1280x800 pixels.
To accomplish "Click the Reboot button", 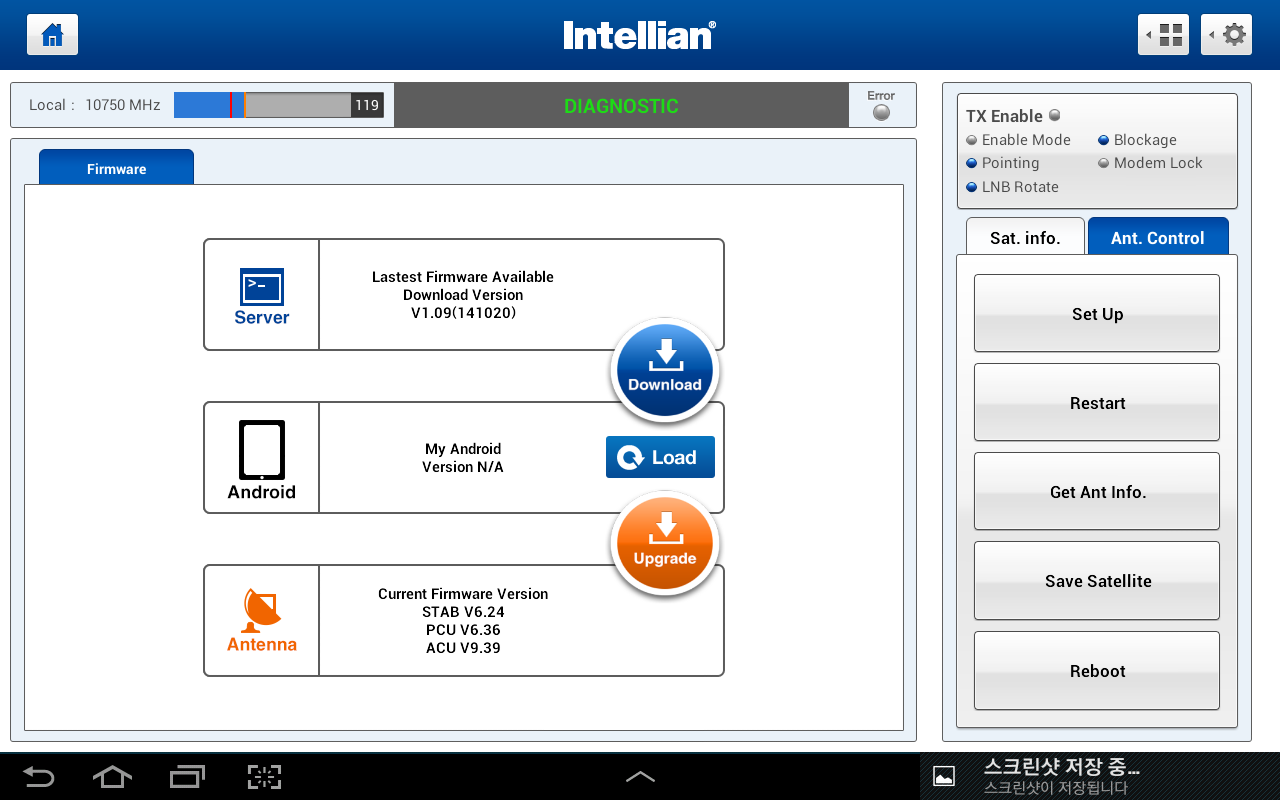I will (x=1097, y=670).
